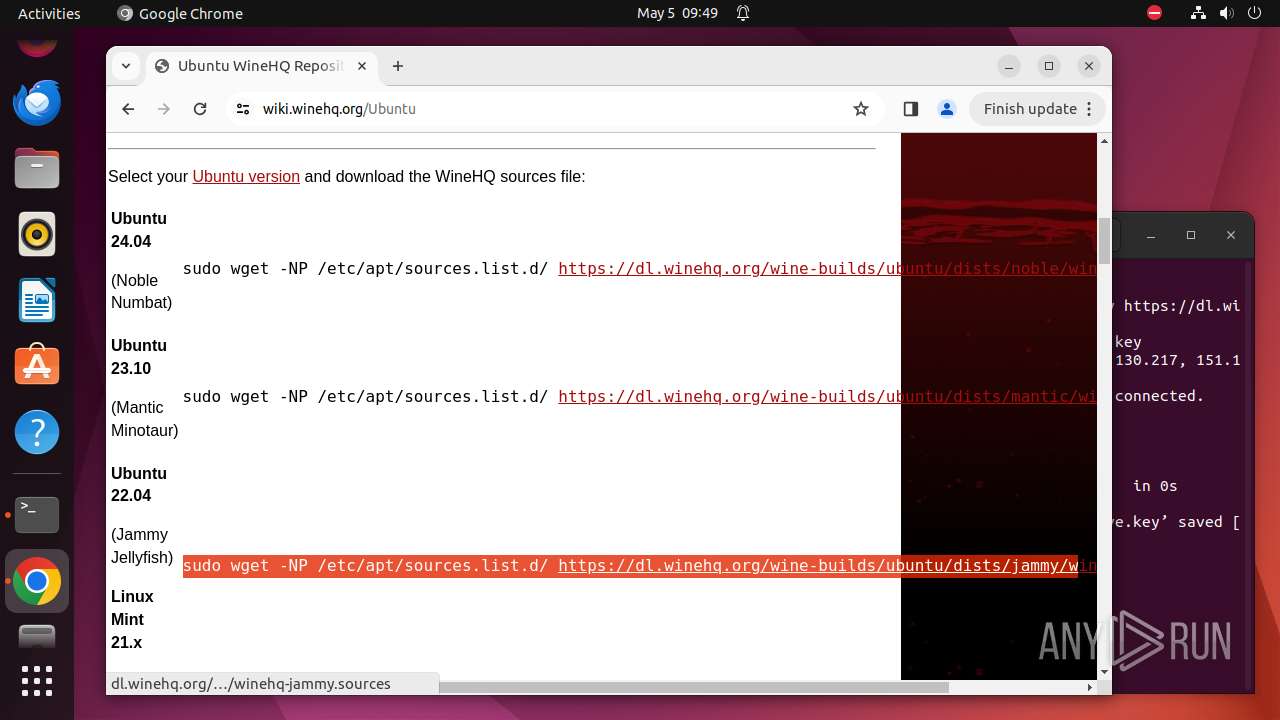Minimize the Terminal window behind Chrome
This screenshot has width=1280, height=720.
click(1151, 235)
